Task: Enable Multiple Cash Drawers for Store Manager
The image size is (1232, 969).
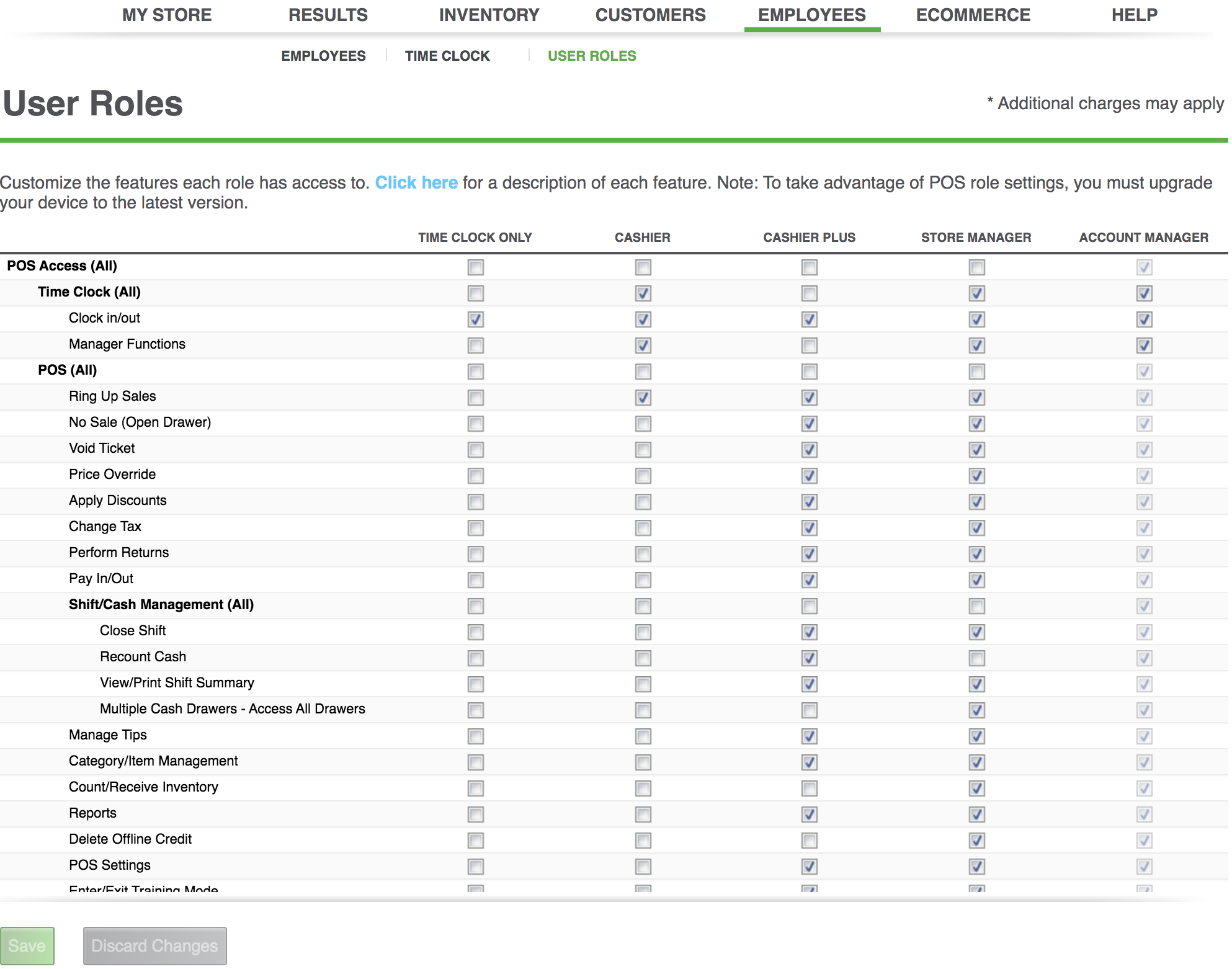Action: 976,710
